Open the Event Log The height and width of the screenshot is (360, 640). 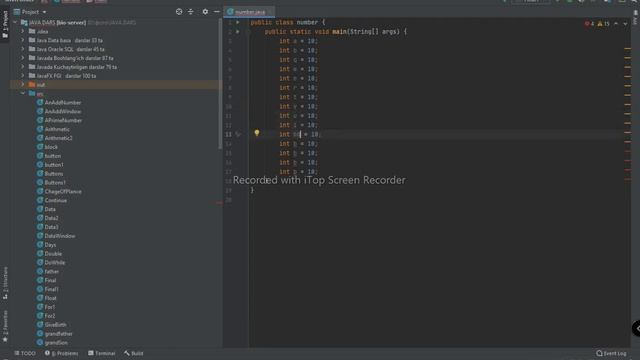tap(611, 353)
